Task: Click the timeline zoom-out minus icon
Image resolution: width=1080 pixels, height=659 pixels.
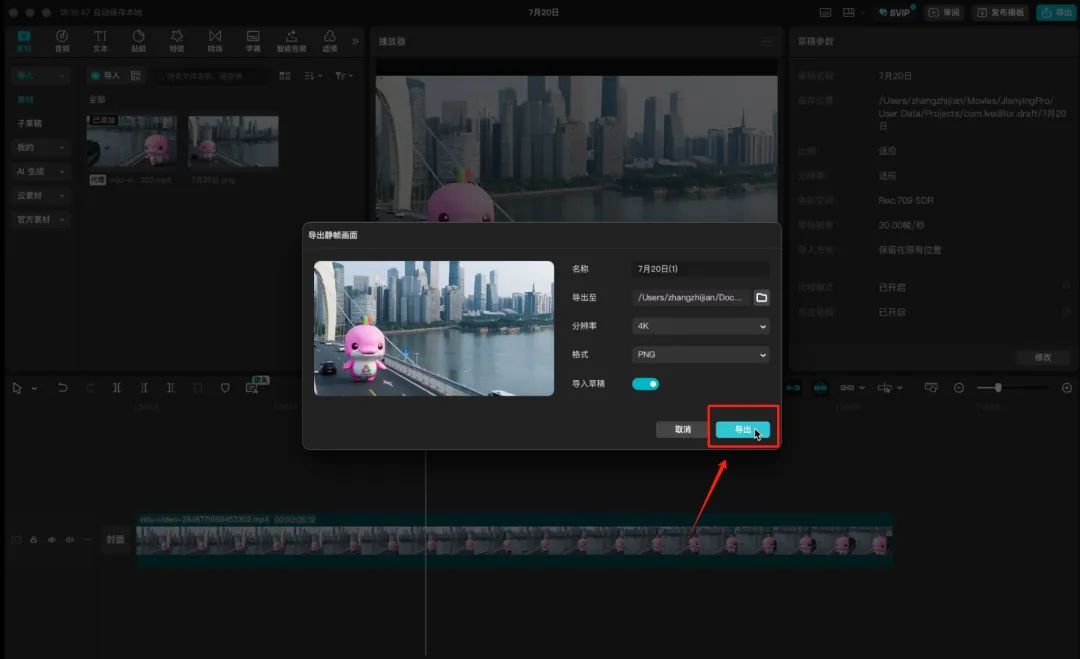Action: tap(959, 388)
